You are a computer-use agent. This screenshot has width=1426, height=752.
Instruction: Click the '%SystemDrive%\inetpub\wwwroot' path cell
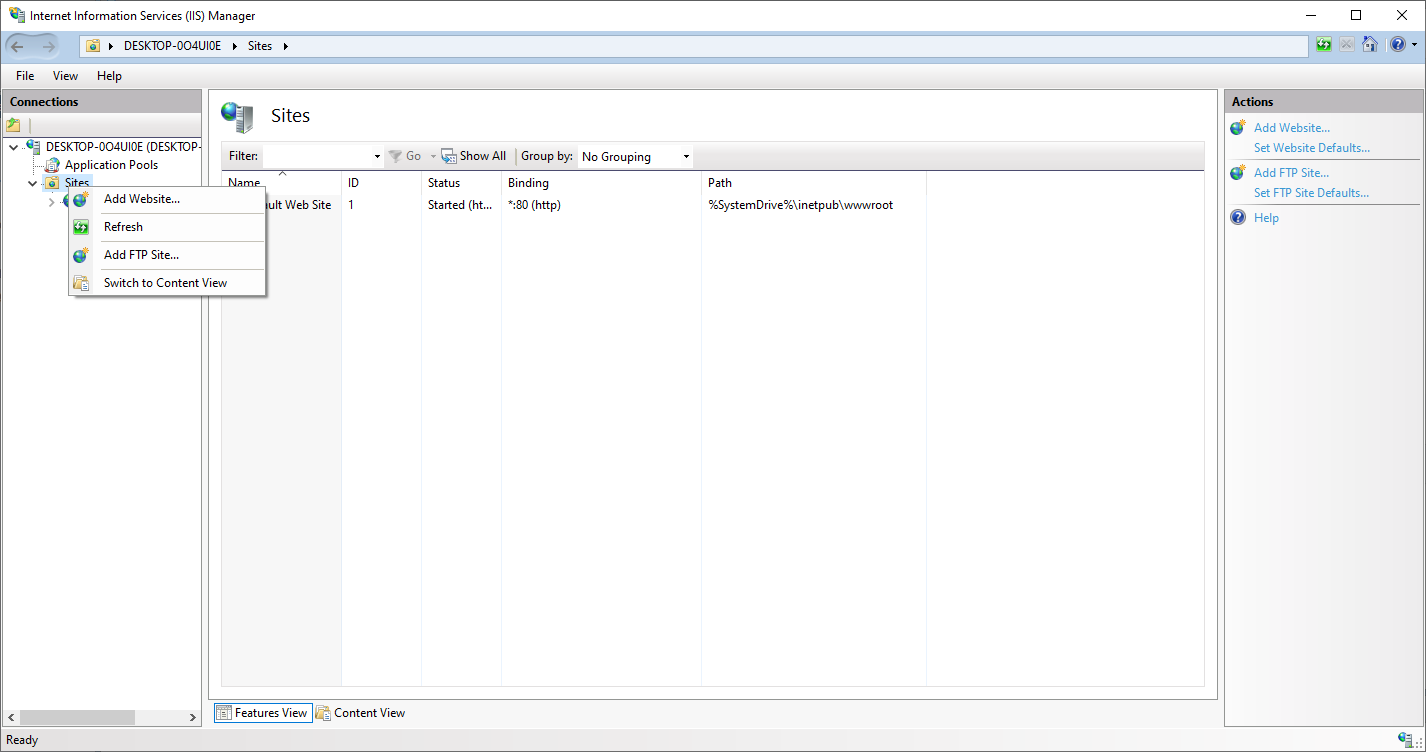click(x=800, y=205)
